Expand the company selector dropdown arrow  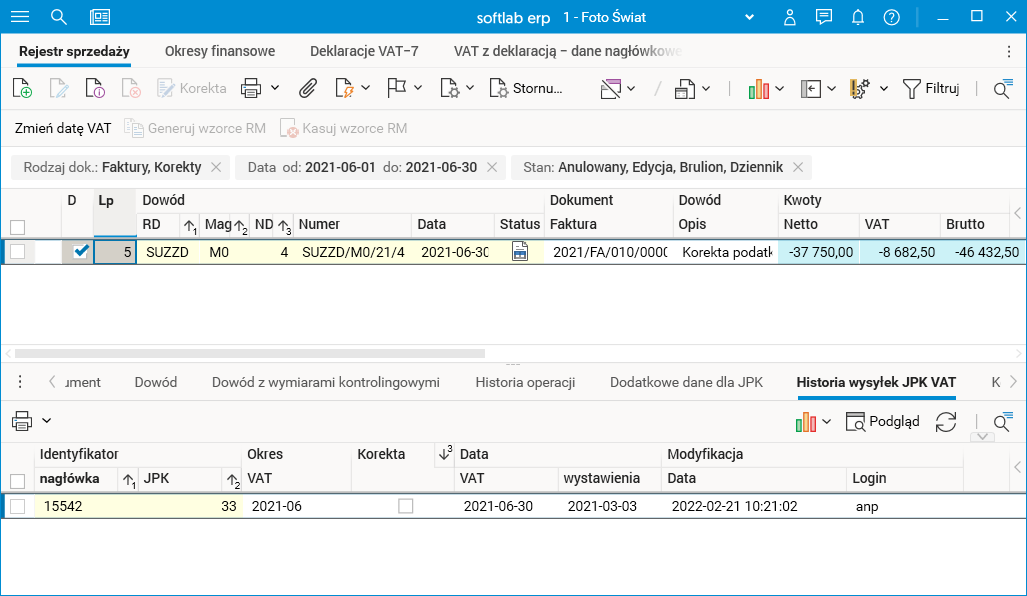tap(749, 17)
